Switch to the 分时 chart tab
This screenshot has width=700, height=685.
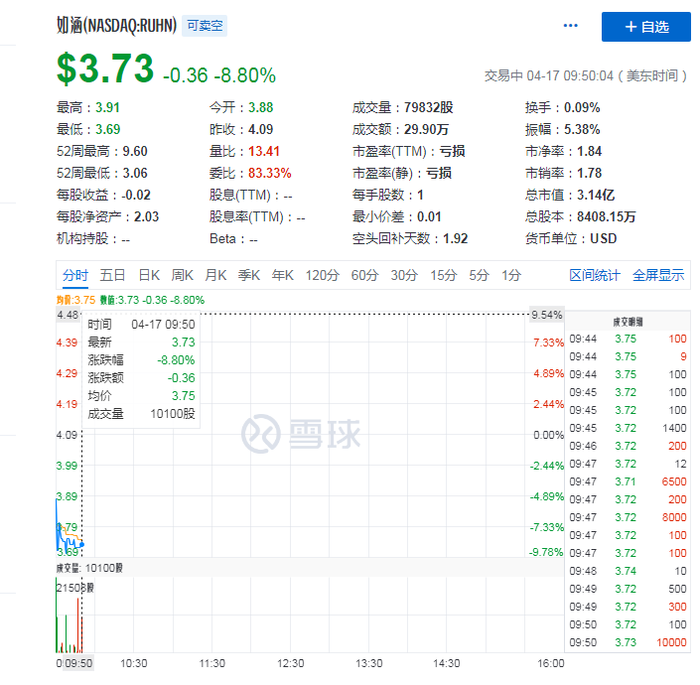[x=75, y=275]
